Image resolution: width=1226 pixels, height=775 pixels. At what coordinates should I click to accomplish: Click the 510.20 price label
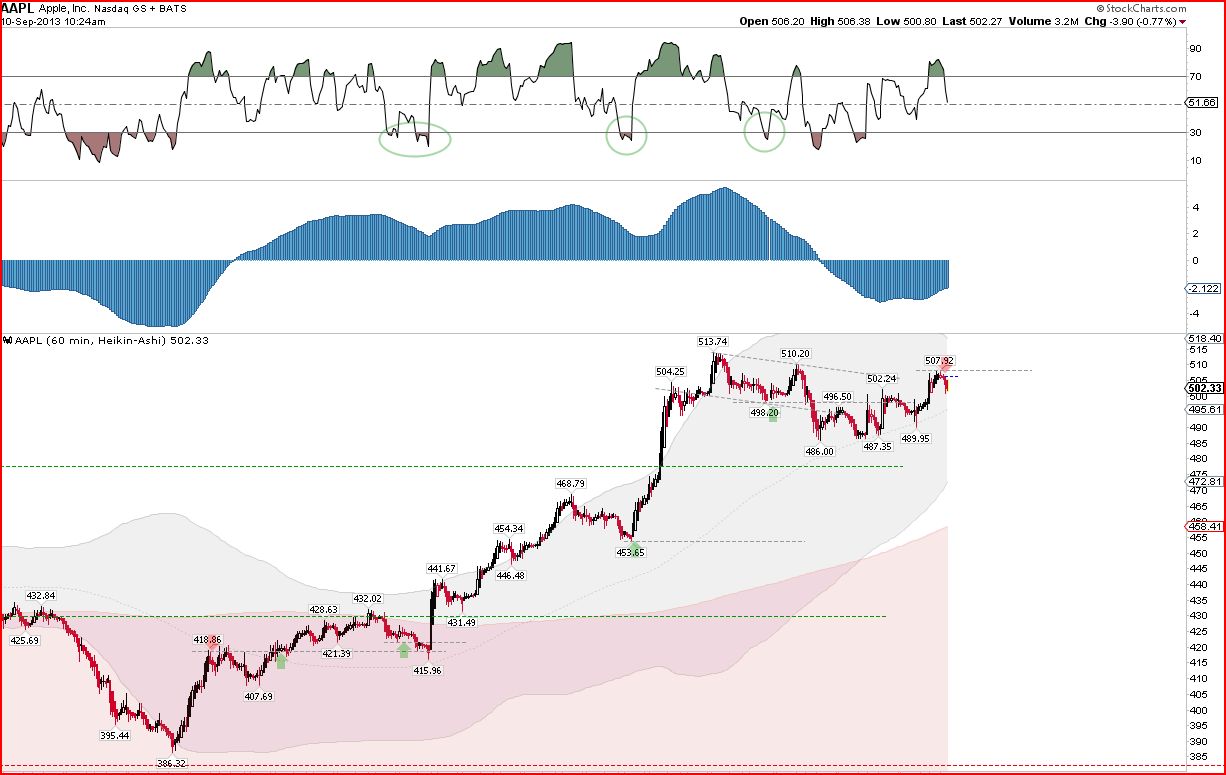795,354
